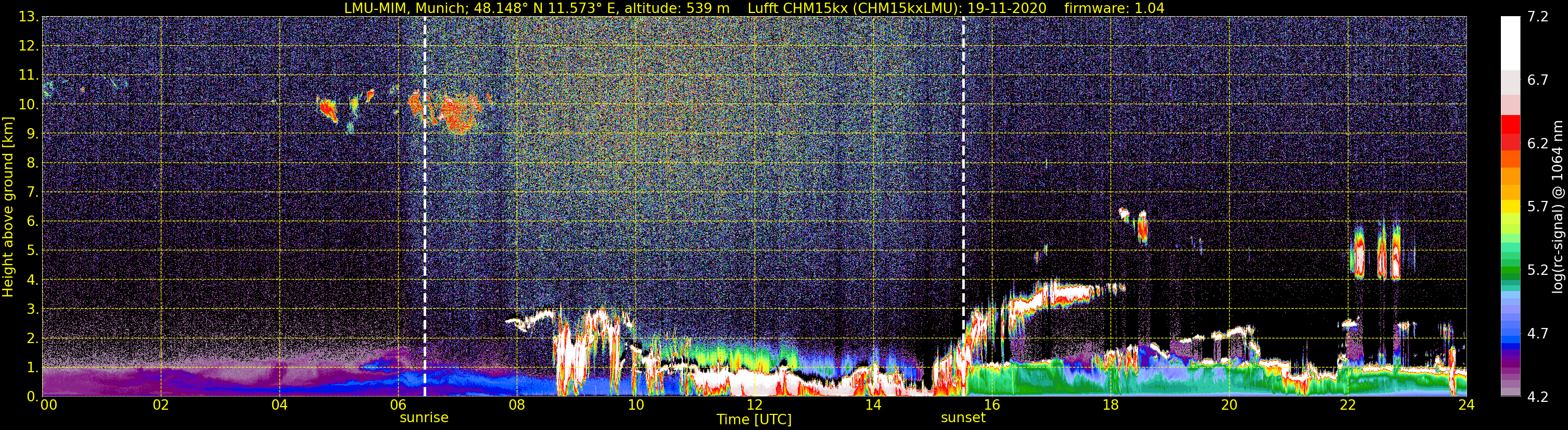Click the 18 time axis tick label
Viewport: 1568px width, 430px height.
(x=1110, y=405)
